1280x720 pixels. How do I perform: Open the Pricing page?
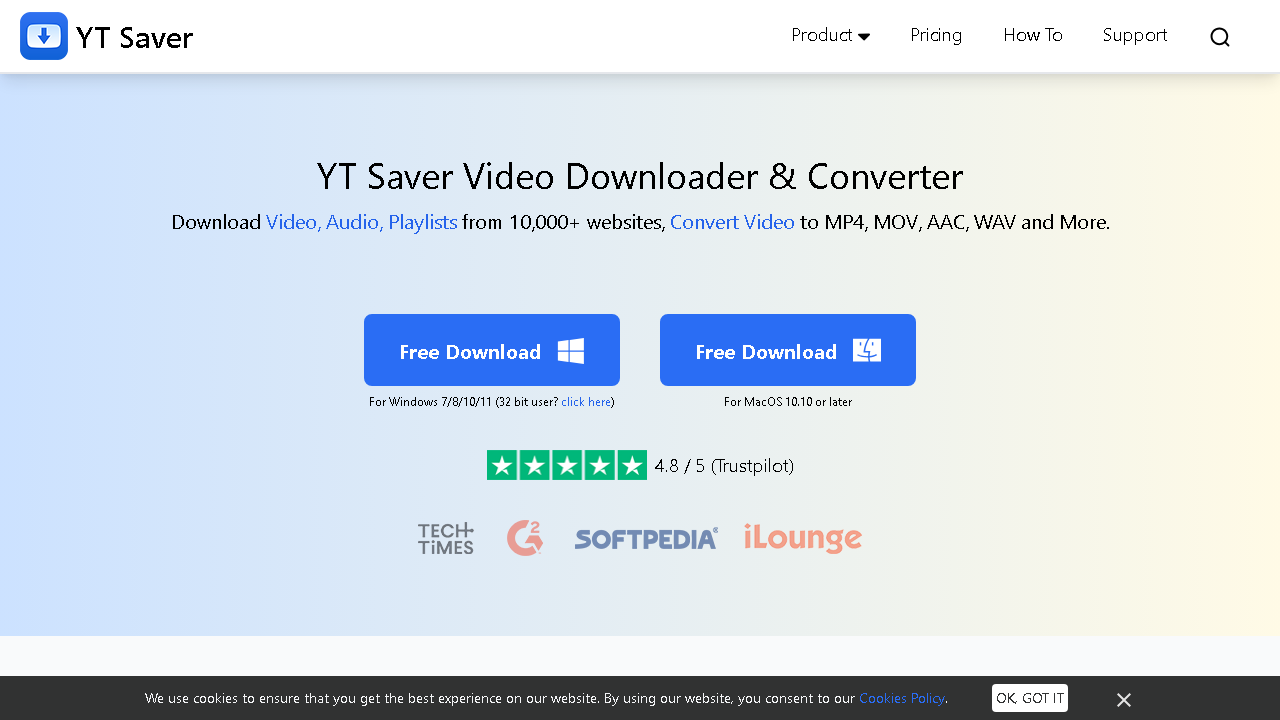[x=936, y=35]
